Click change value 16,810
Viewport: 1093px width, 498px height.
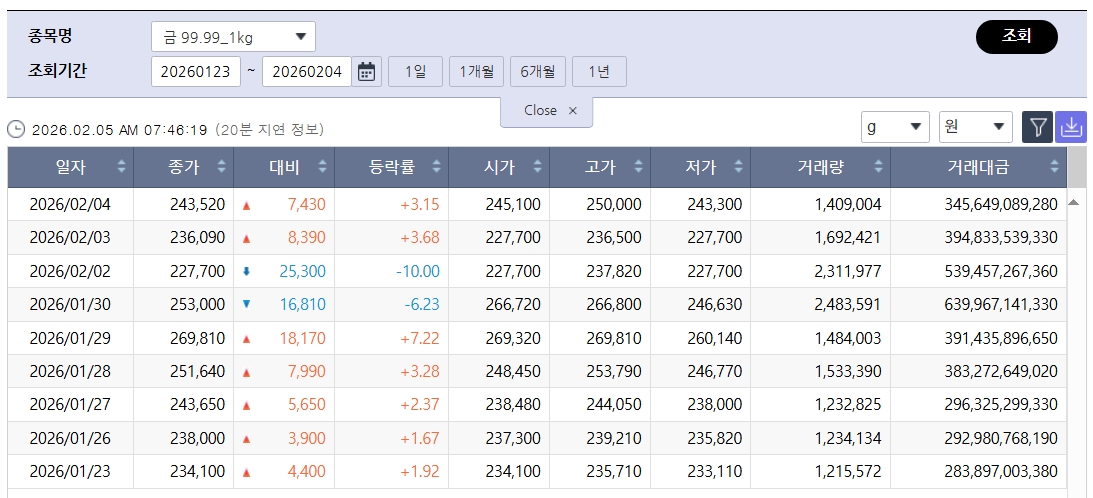pos(303,305)
